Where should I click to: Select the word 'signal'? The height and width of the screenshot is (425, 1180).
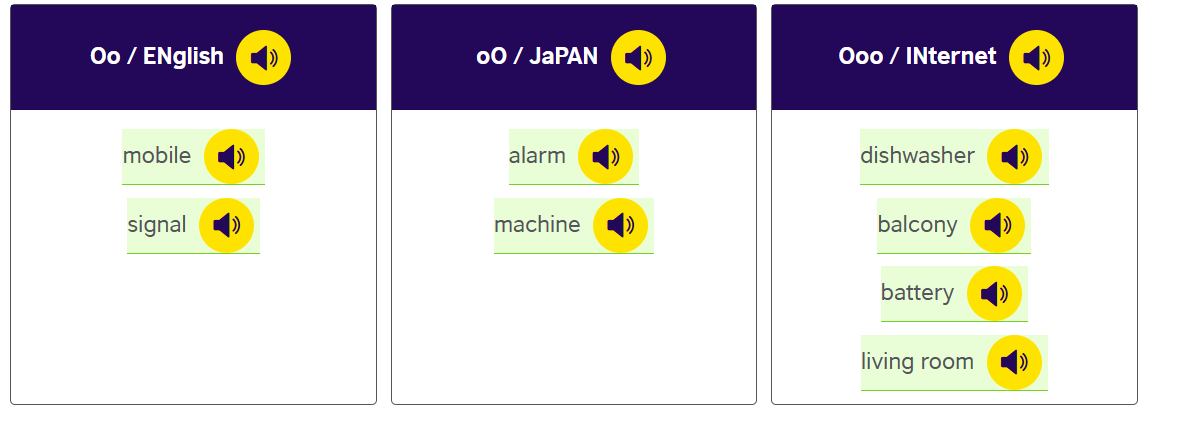tap(157, 225)
